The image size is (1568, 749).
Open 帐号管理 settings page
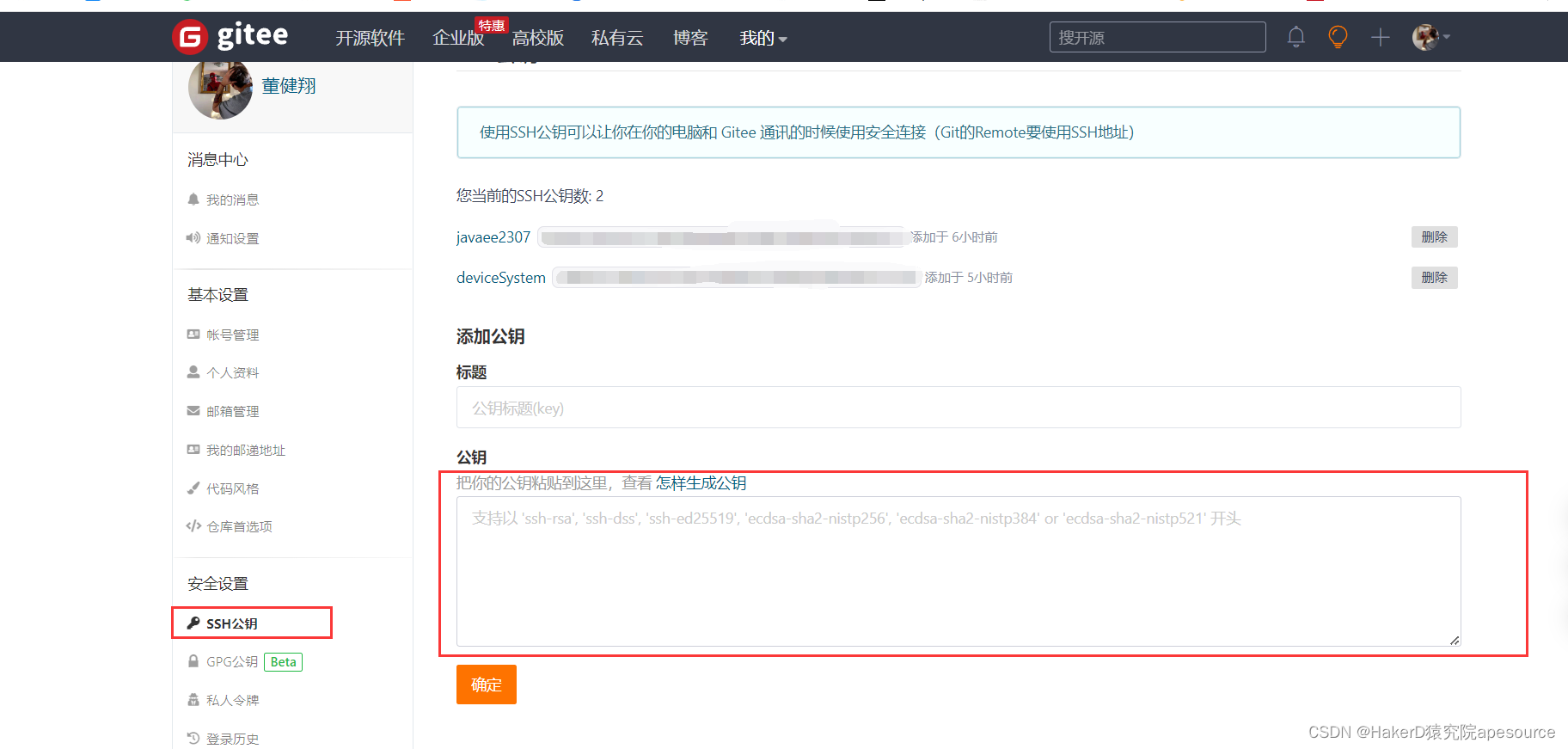click(x=232, y=335)
